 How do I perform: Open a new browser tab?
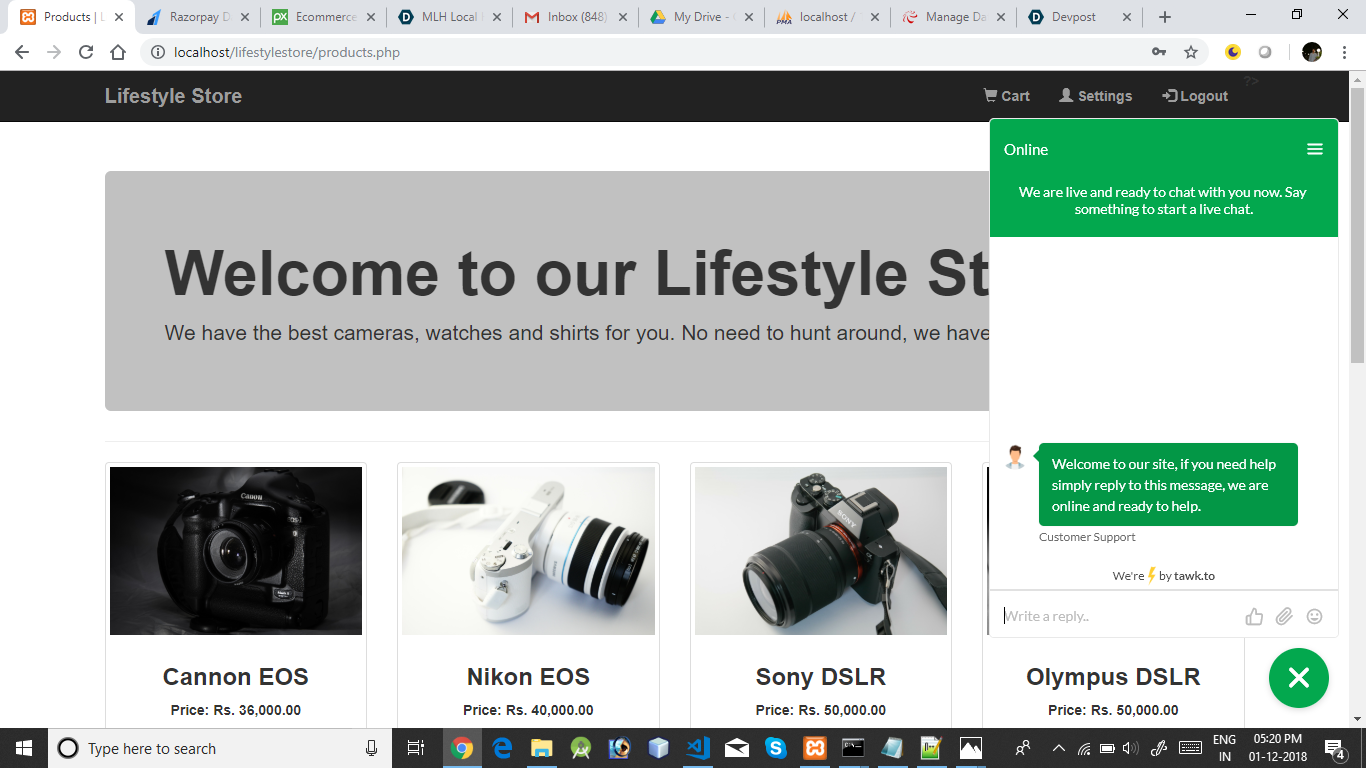[x=1165, y=17]
